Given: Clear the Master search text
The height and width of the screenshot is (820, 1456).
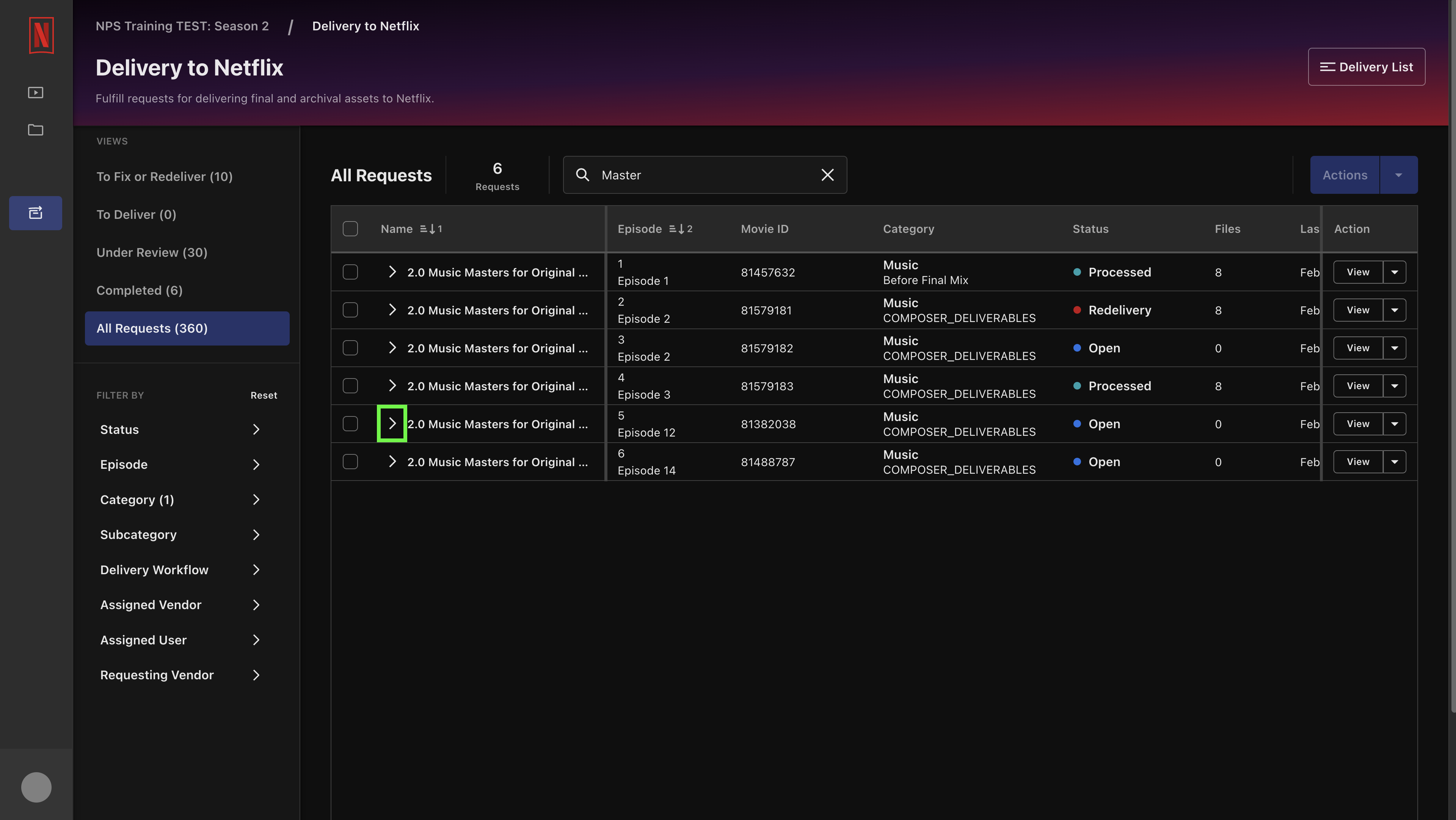Looking at the screenshot, I should click(x=827, y=175).
